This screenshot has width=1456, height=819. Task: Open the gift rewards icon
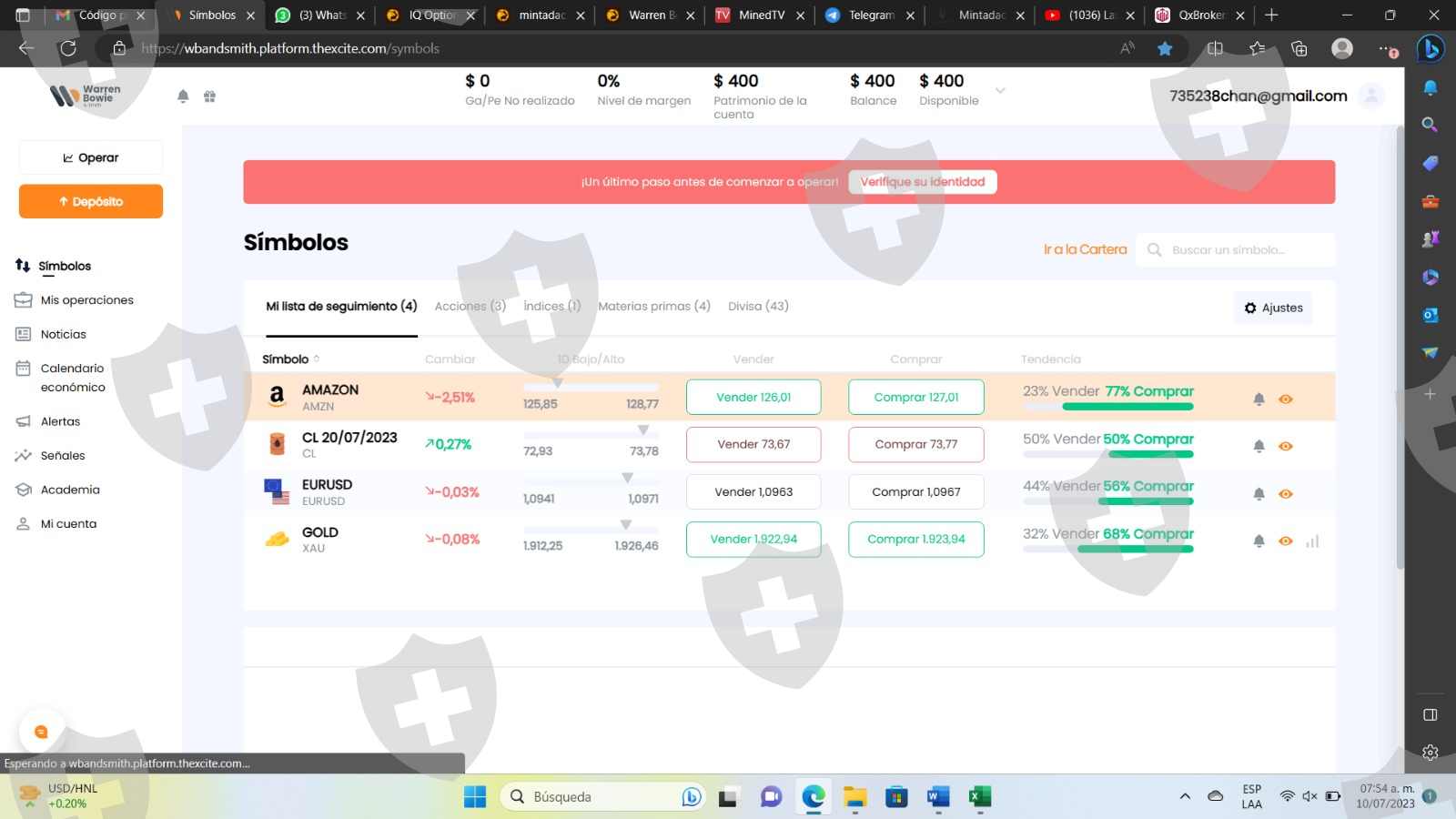(209, 96)
